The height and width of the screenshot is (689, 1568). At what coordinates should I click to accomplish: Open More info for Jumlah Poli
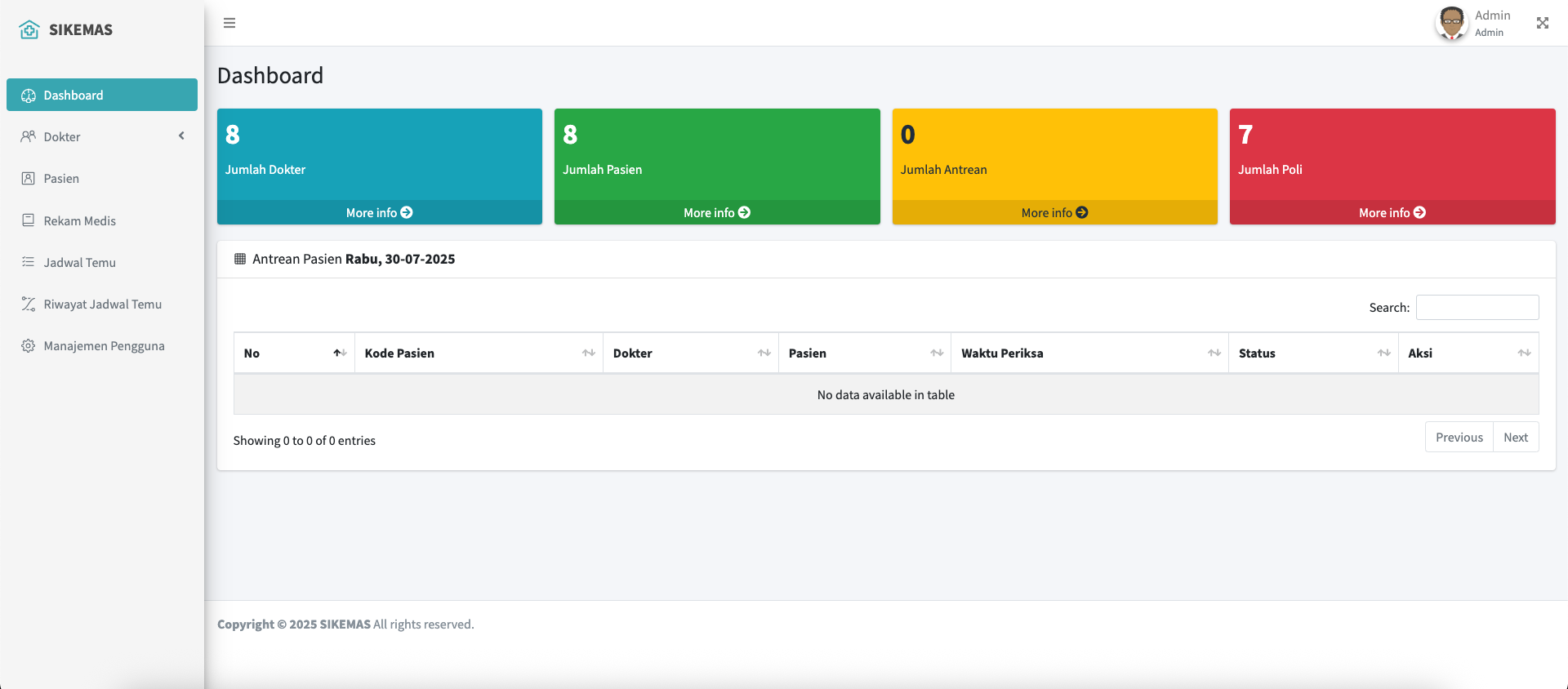click(1392, 212)
